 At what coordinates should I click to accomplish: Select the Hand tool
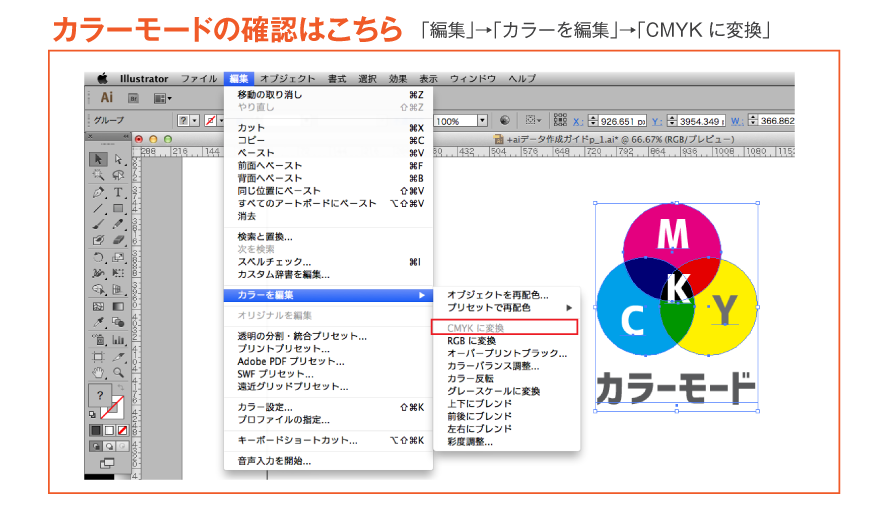point(98,372)
